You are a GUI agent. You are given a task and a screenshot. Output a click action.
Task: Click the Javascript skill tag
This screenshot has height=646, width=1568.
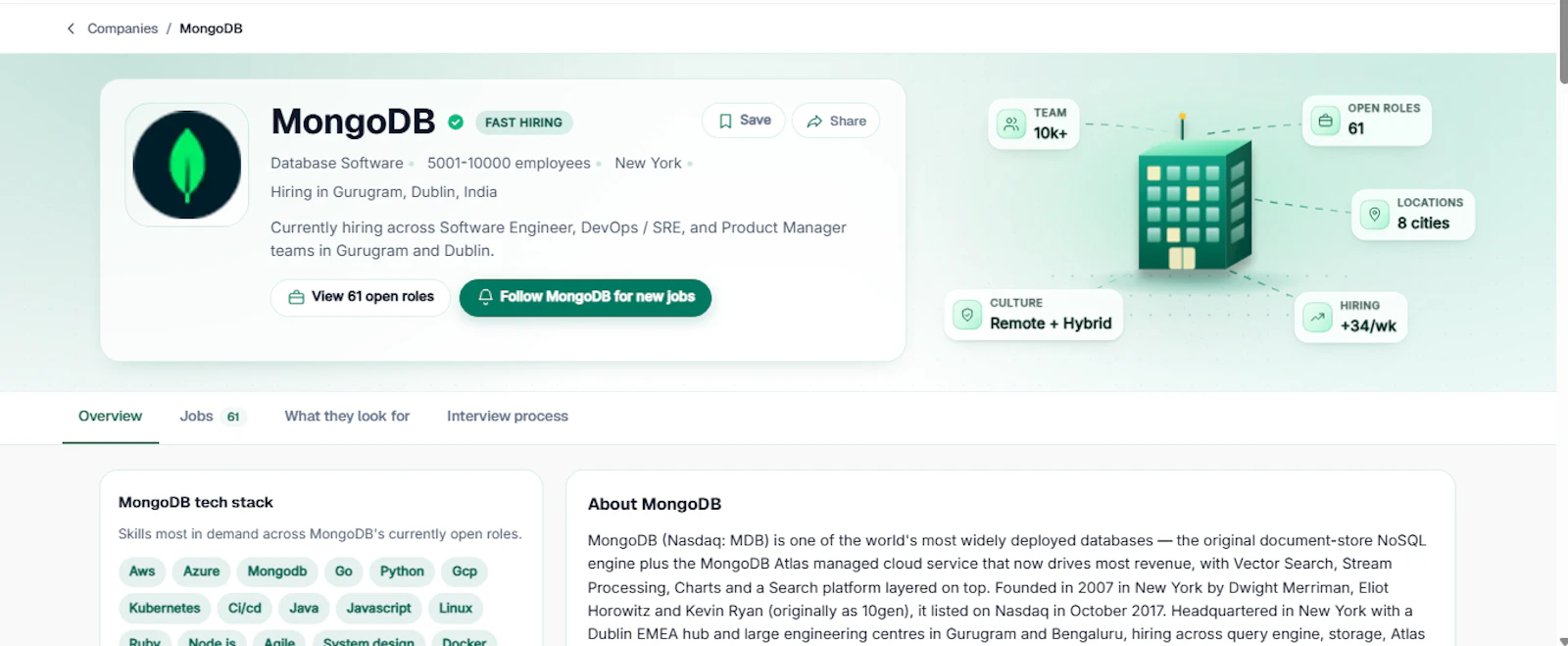coord(378,609)
